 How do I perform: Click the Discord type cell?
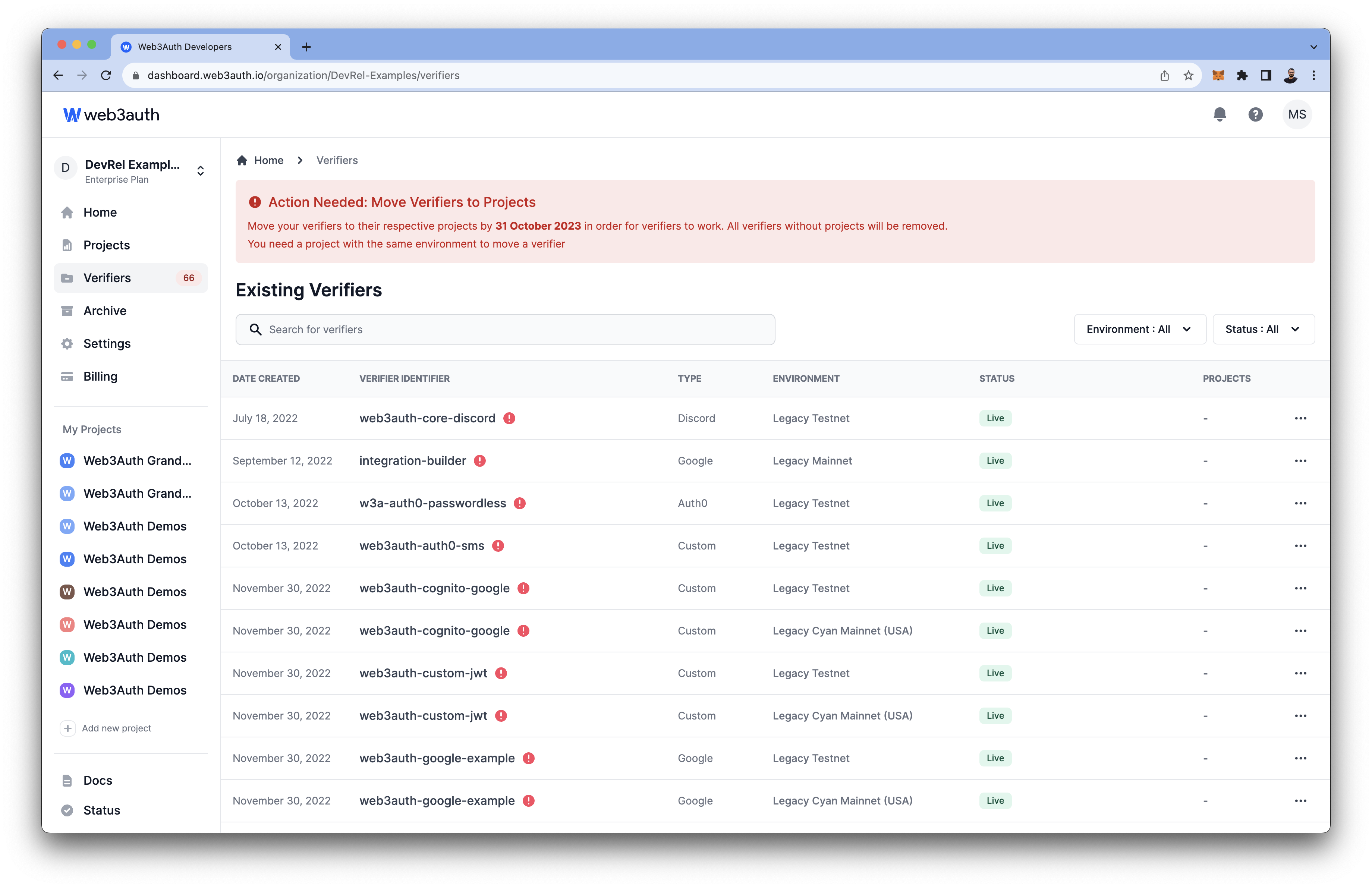(696, 418)
